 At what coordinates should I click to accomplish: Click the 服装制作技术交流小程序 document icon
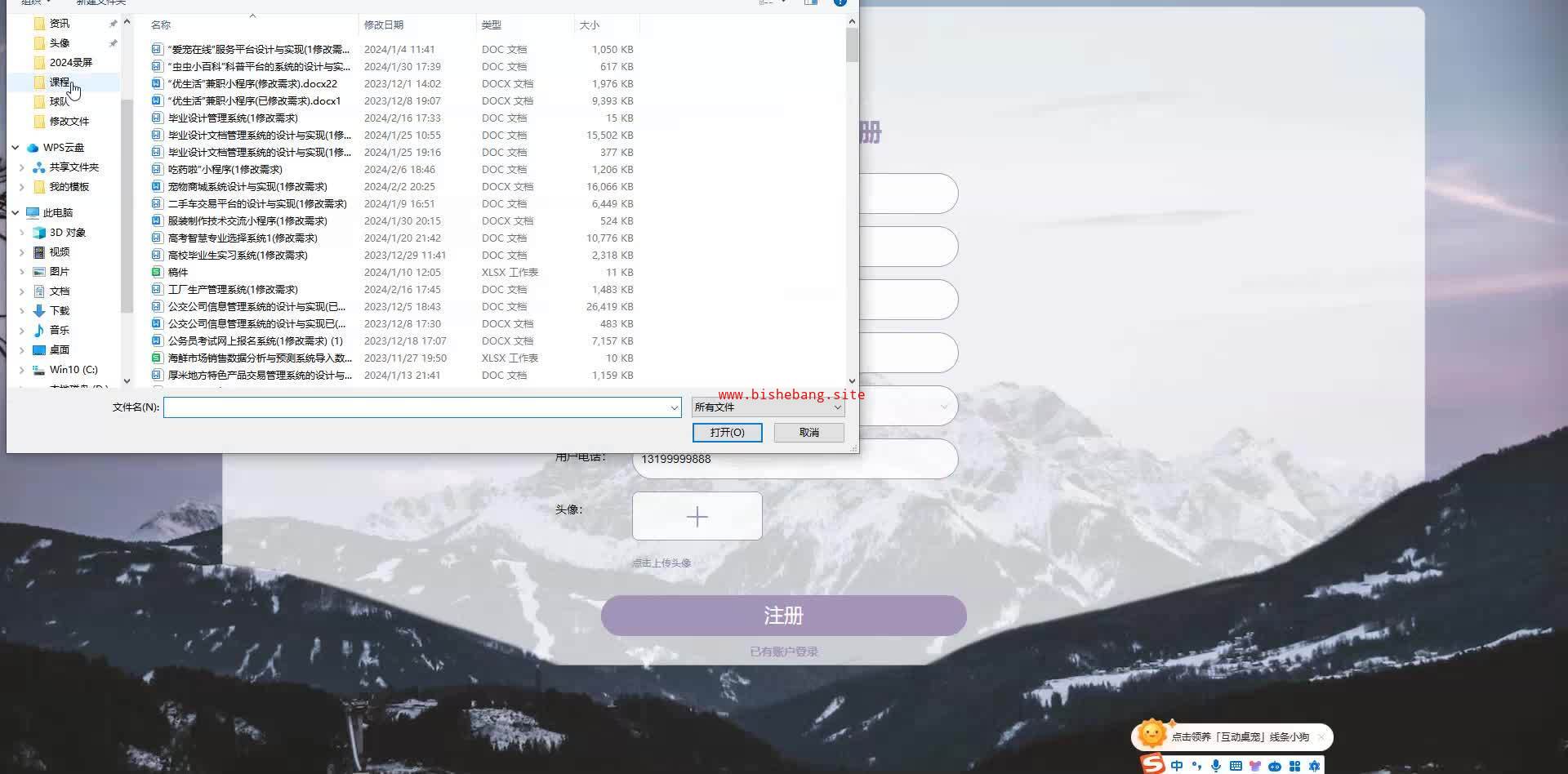(x=157, y=221)
